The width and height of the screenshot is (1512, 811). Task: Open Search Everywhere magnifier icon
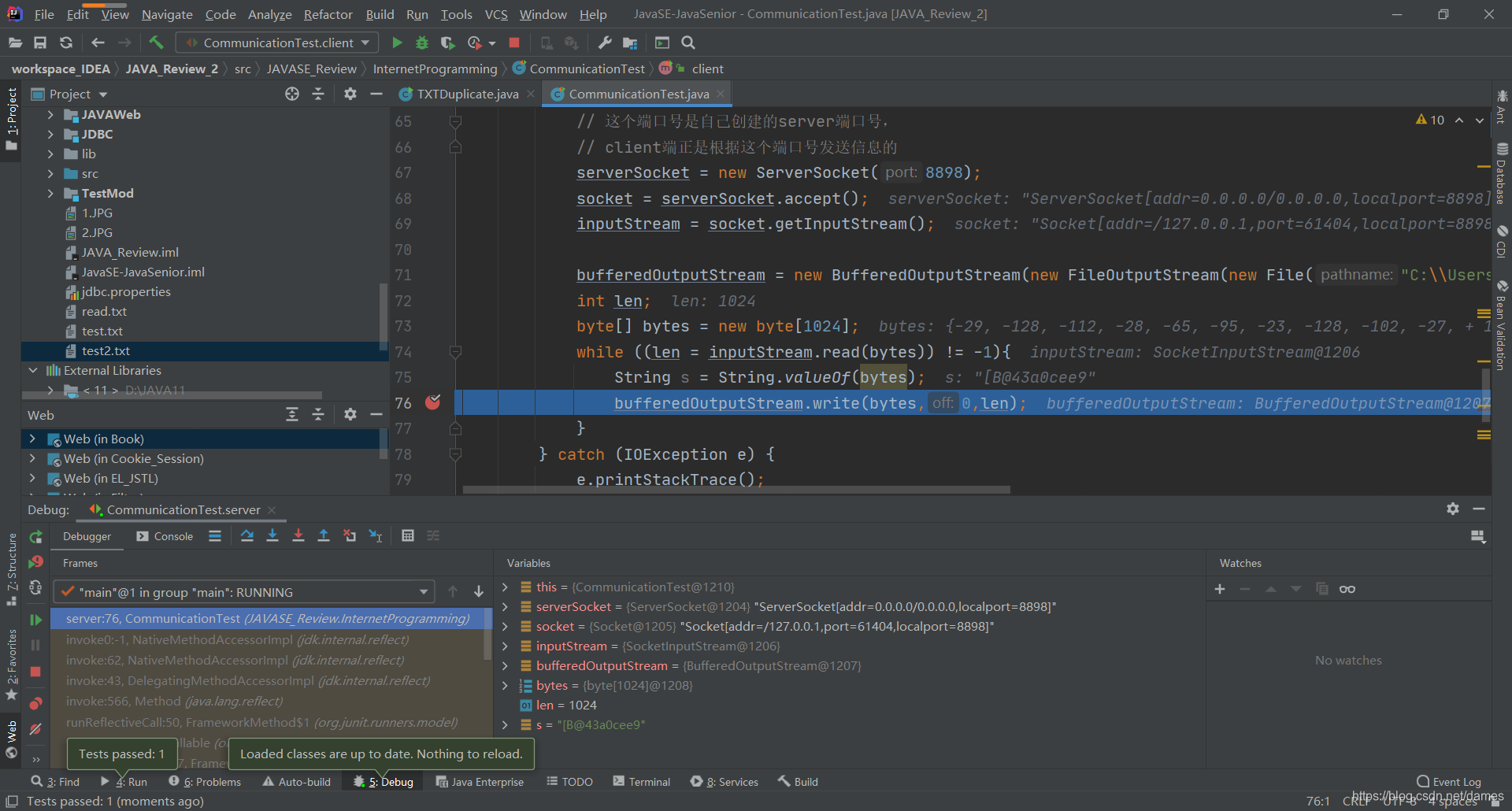tap(688, 43)
